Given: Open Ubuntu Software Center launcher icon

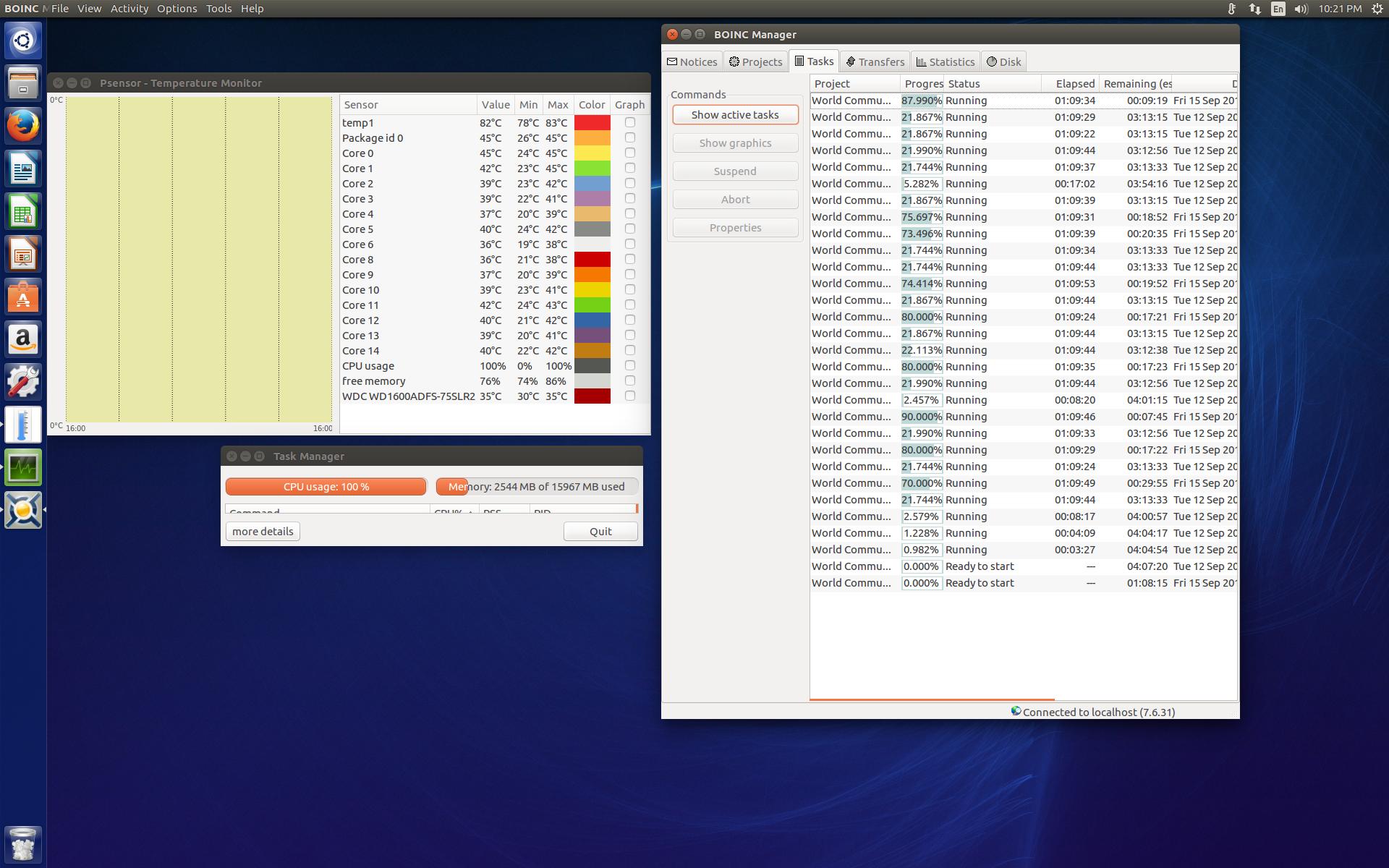Looking at the screenshot, I should (23, 296).
